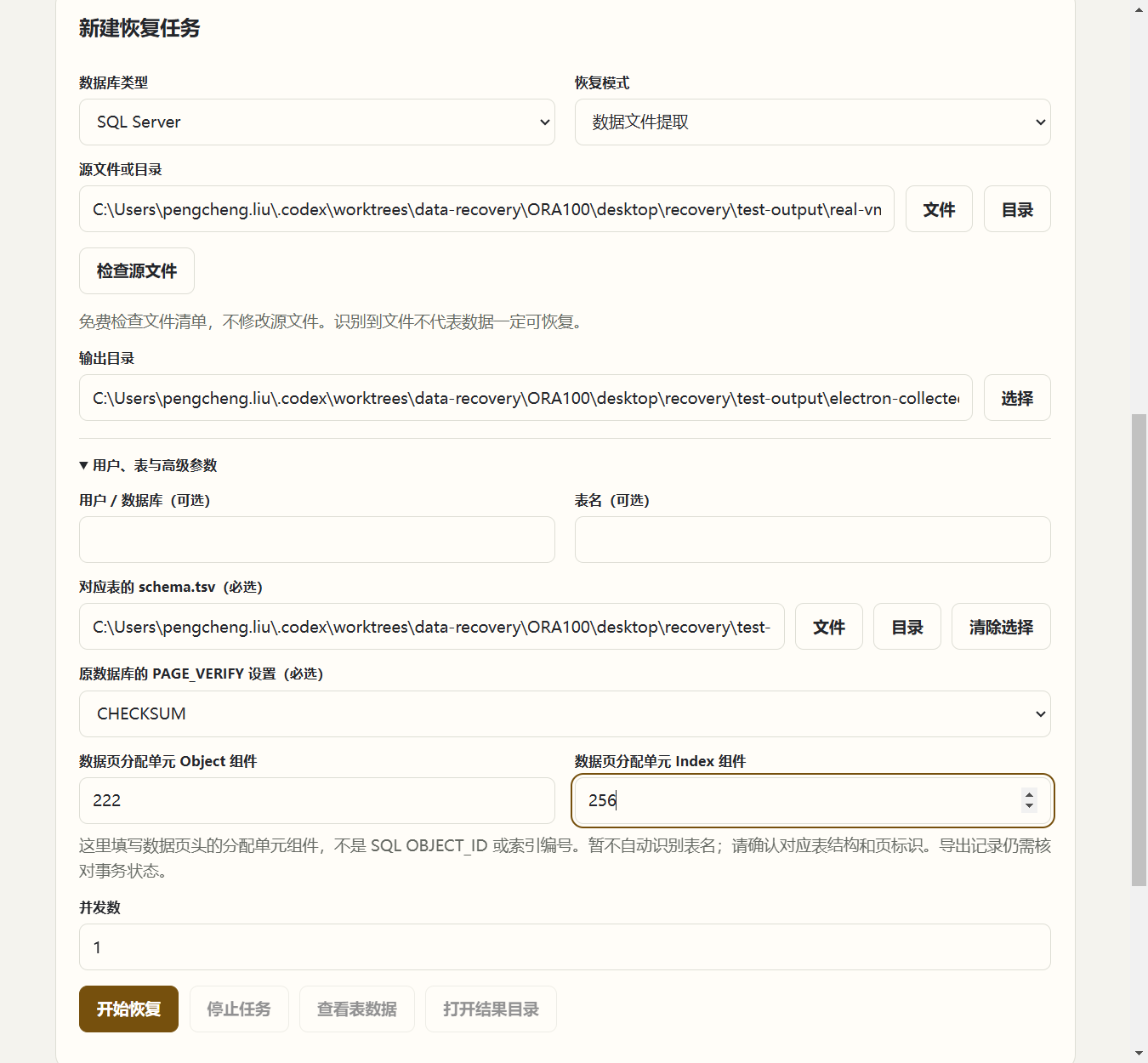Image resolution: width=1148 pixels, height=1063 pixels.
Task: Collapse the 用户、表与高级参数 section
Action: coord(148,465)
